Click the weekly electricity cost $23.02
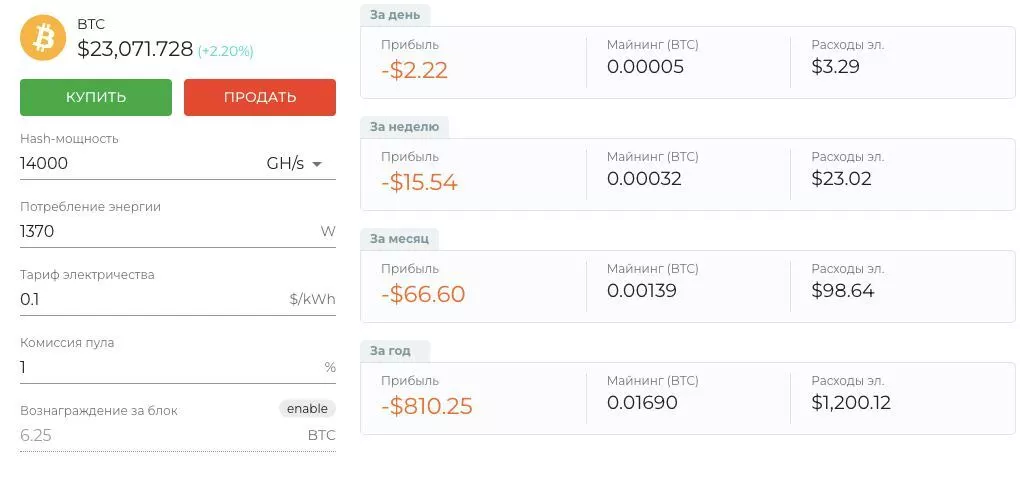Image resolution: width=1033 pixels, height=486 pixels. point(842,179)
